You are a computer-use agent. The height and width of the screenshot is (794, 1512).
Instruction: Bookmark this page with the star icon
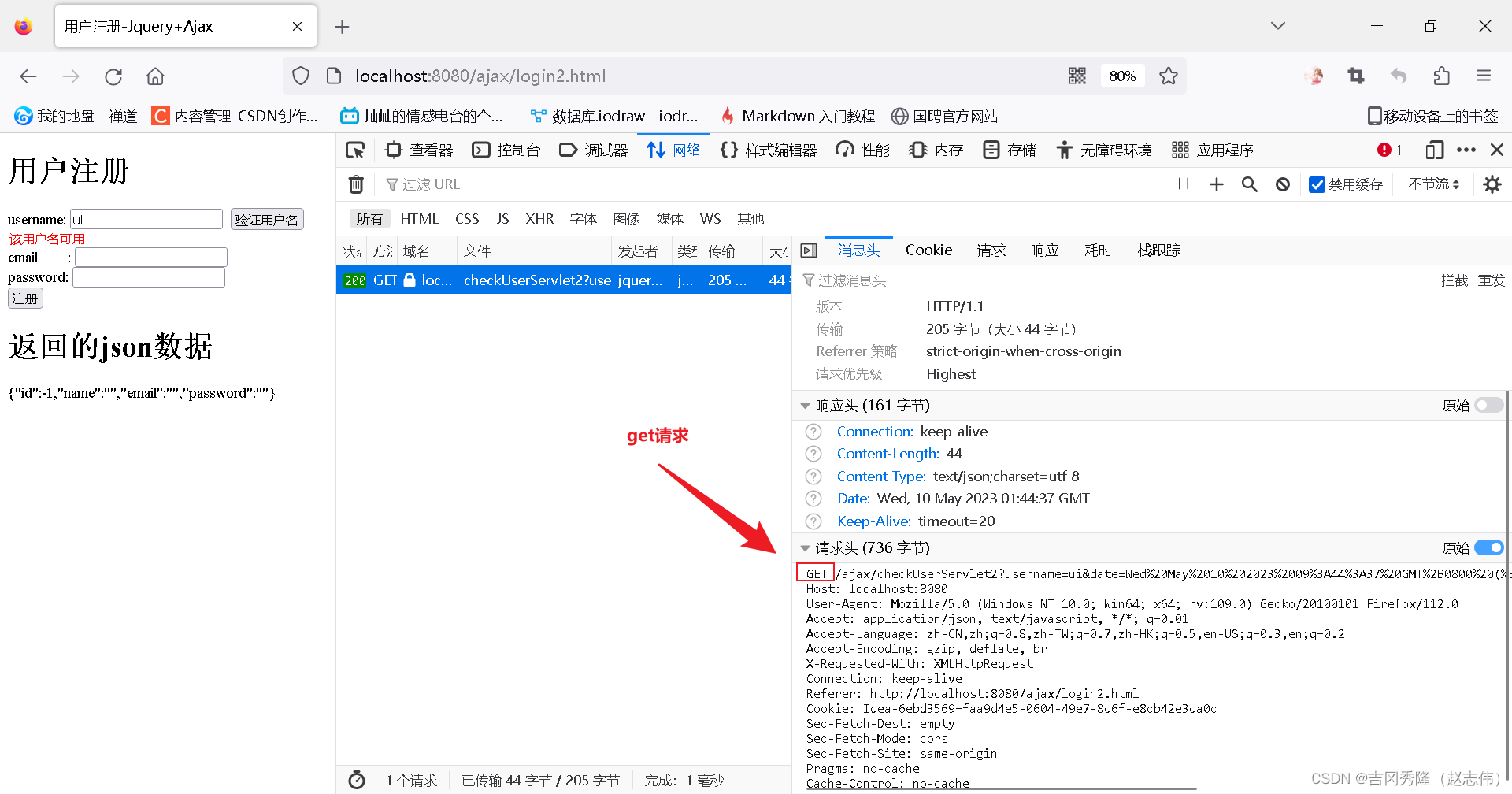point(1168,76)
